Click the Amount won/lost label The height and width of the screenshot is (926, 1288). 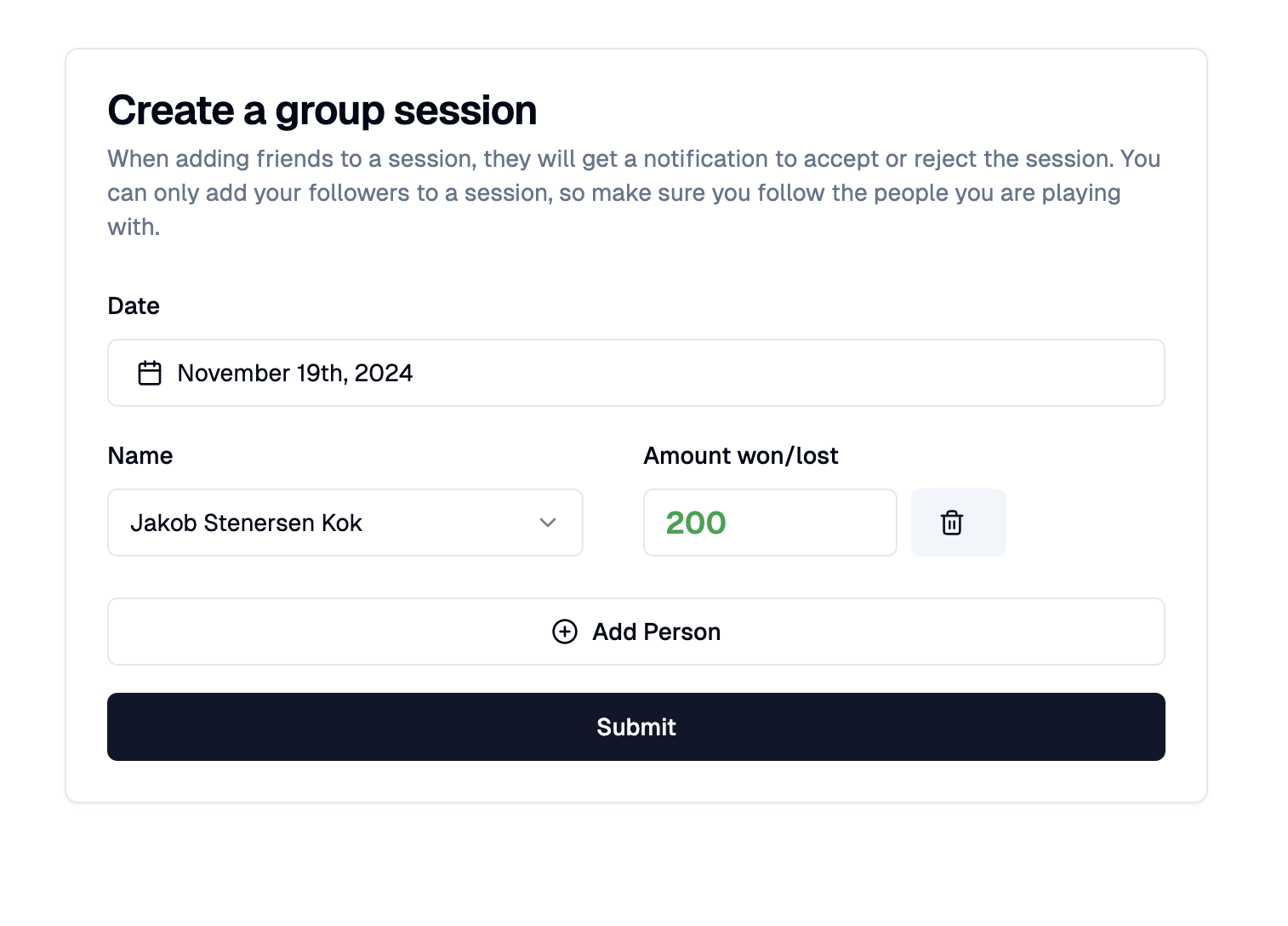click(x=741, y=455)
